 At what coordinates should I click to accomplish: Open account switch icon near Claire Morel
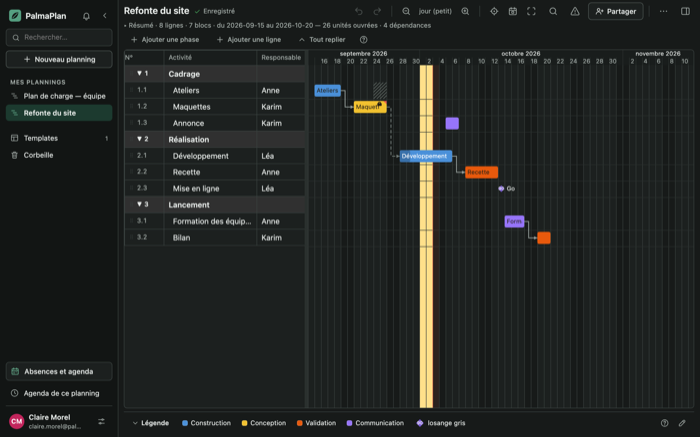tap(101, 421)
